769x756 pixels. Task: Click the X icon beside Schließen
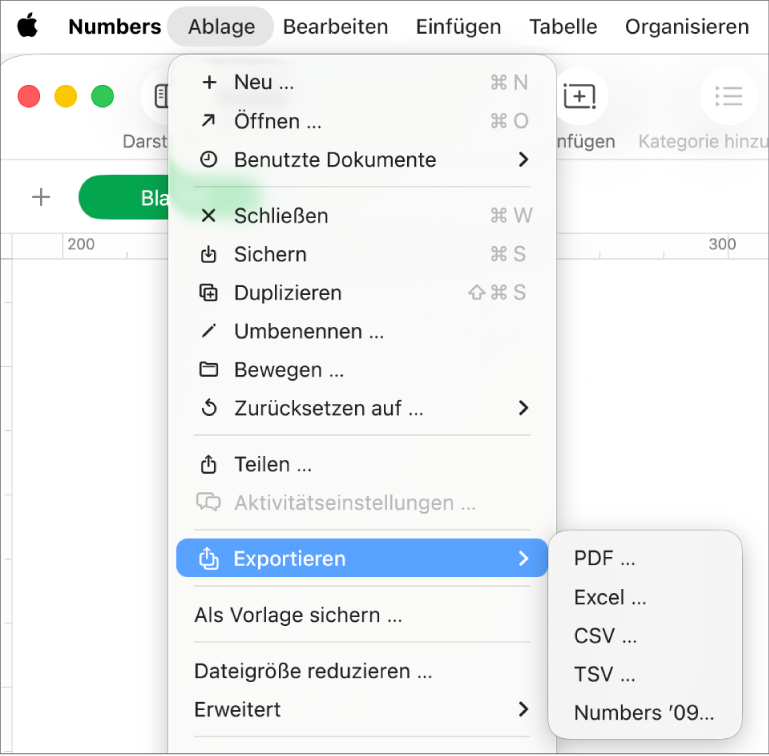click(x=208, y=215)
